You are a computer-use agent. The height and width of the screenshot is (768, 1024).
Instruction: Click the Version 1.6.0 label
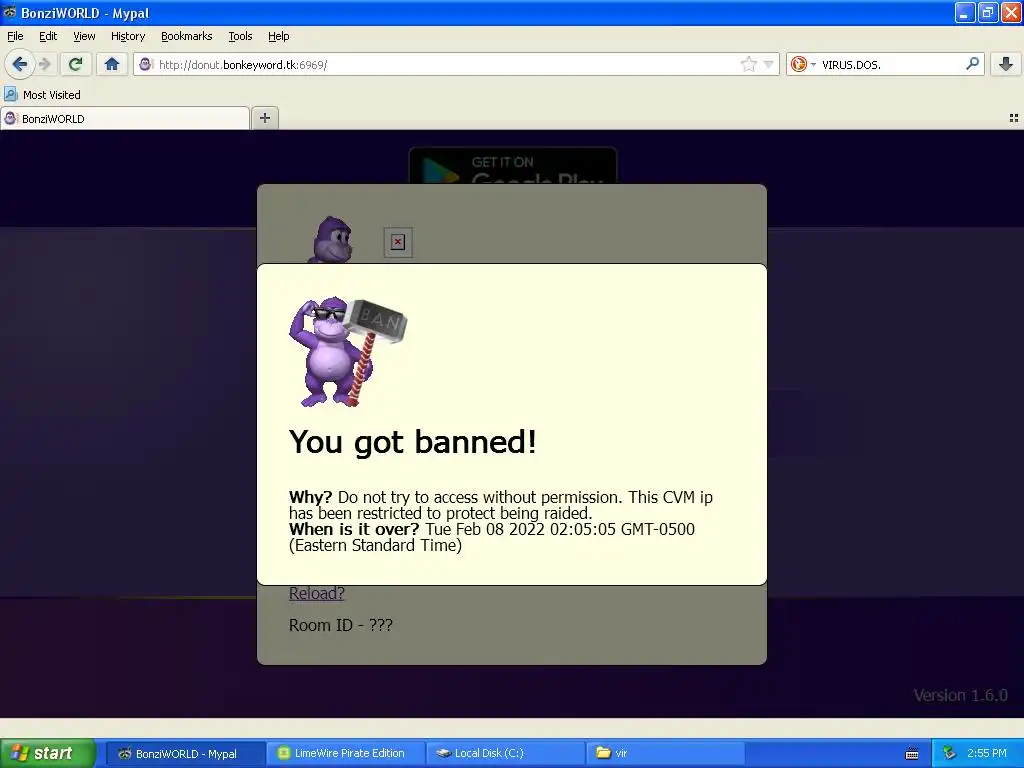coord(960,695)
